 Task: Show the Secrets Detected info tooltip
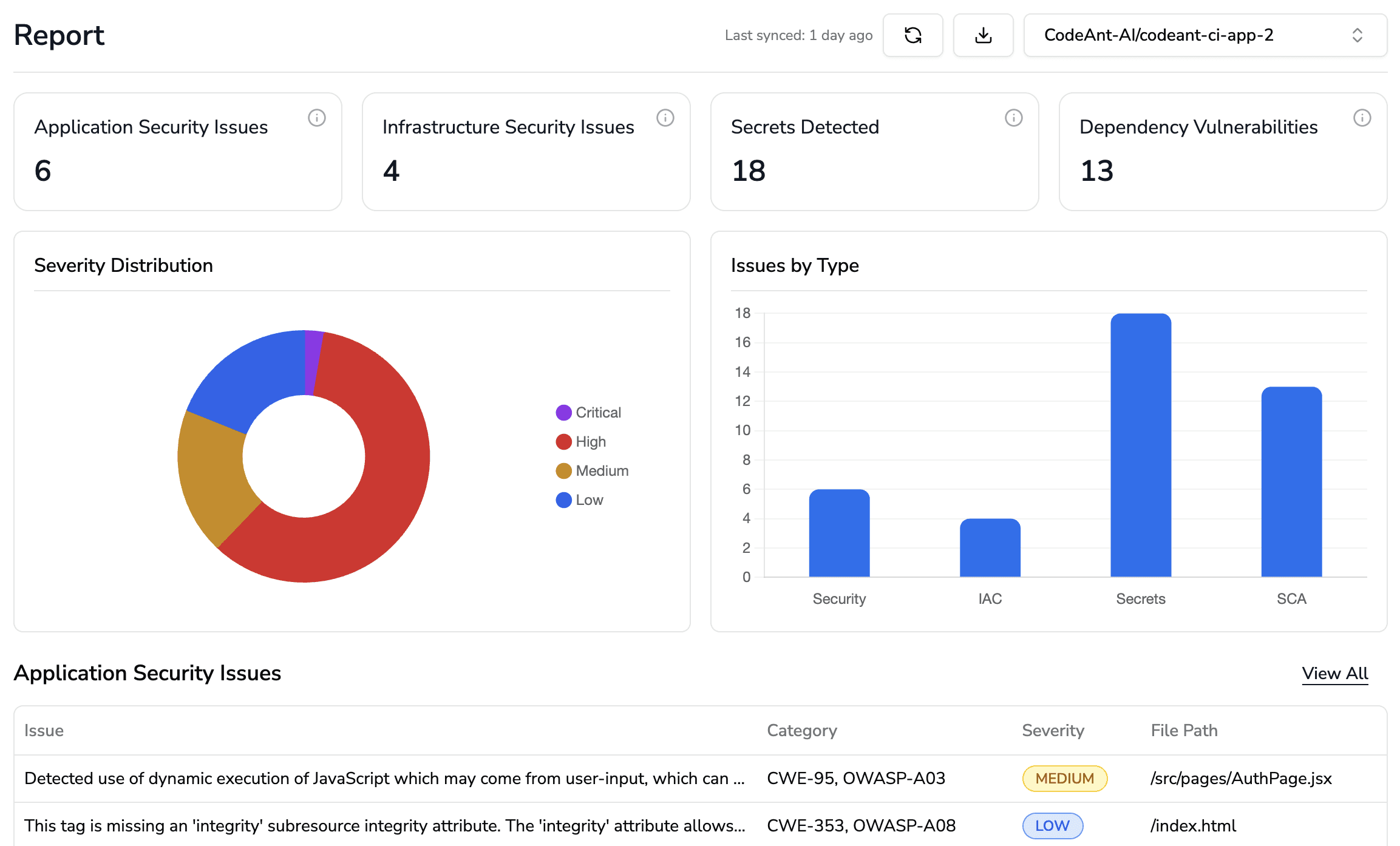coord(1013,118)
